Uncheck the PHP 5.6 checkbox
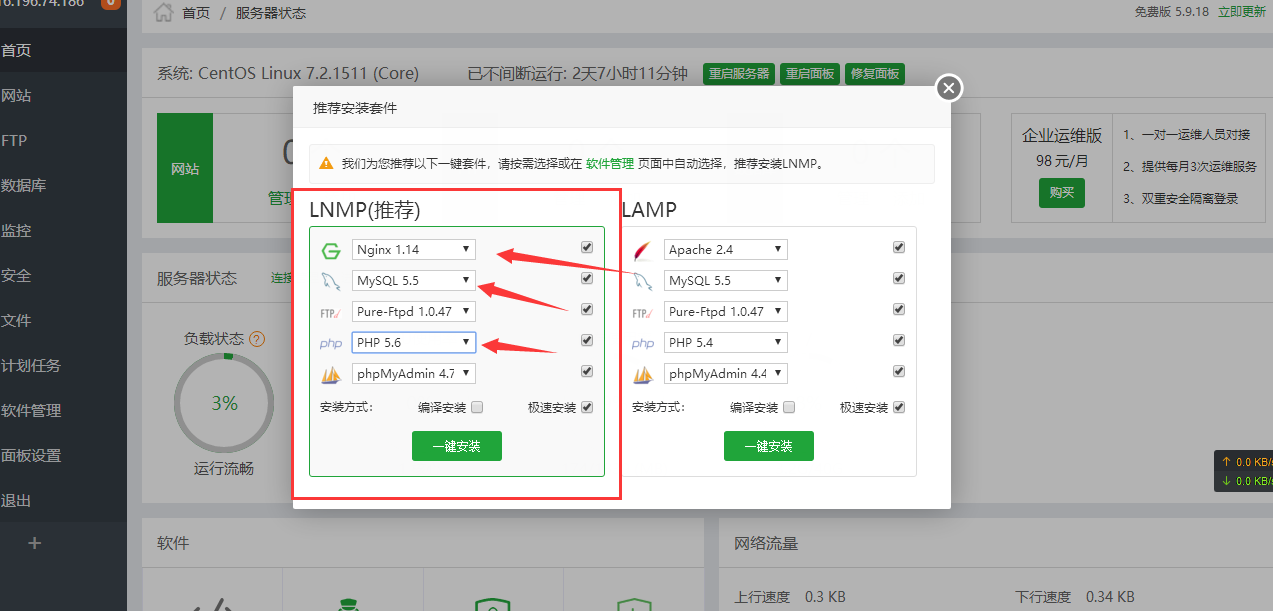This screenshot has height=611, width=1273. [587, 340]
